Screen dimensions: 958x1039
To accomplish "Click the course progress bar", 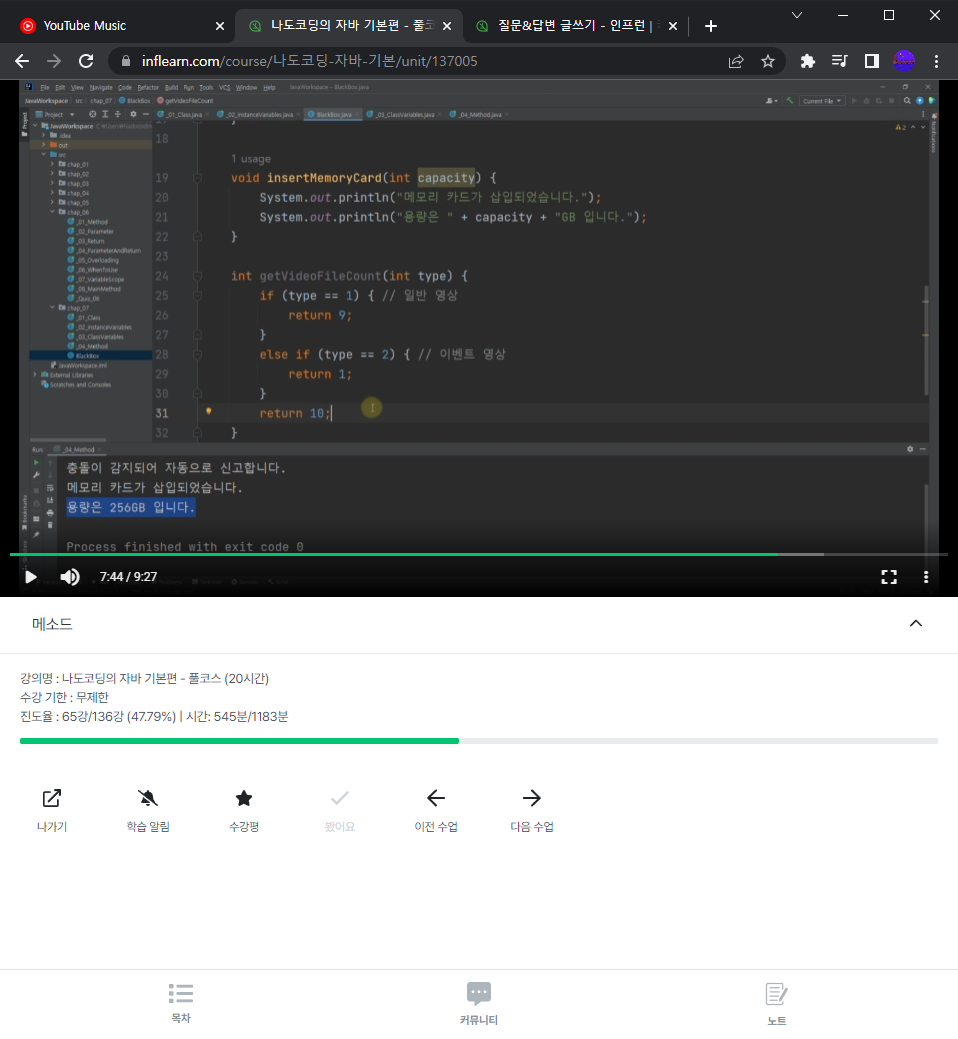I will 478,741.
